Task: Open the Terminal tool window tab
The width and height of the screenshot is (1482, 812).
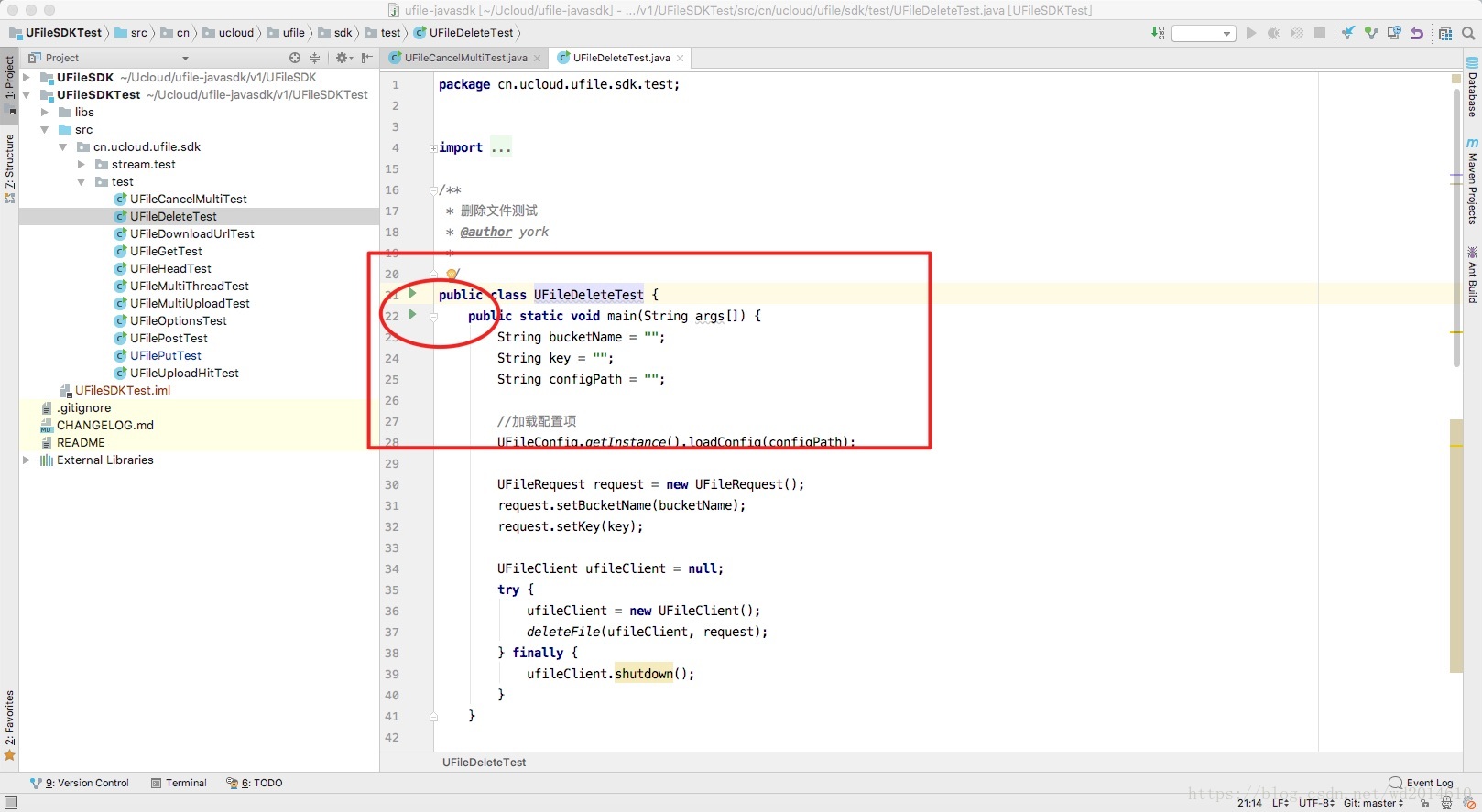Action: [x=179, y=783]
